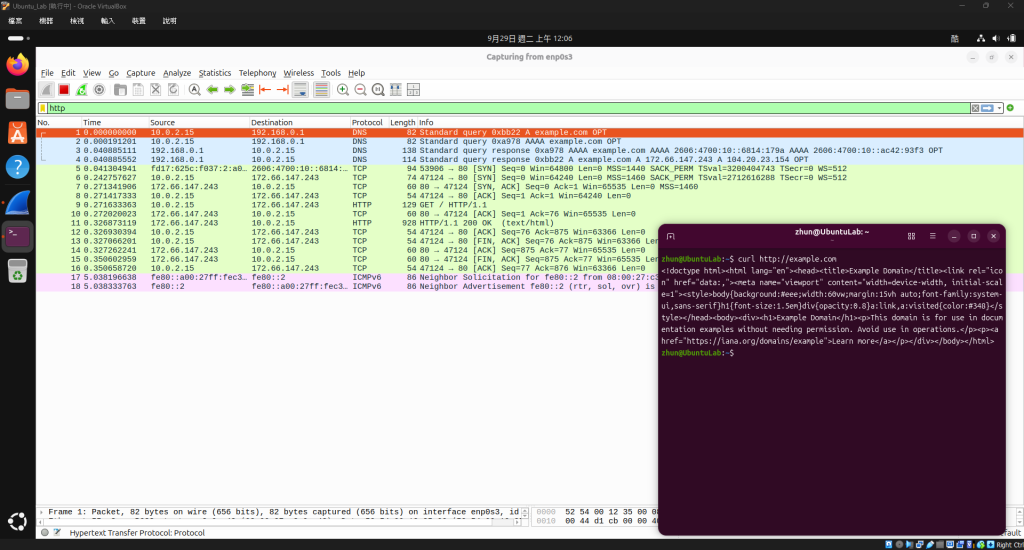Open the File menu
1024x550 pixels.
(x=47, y=73)
